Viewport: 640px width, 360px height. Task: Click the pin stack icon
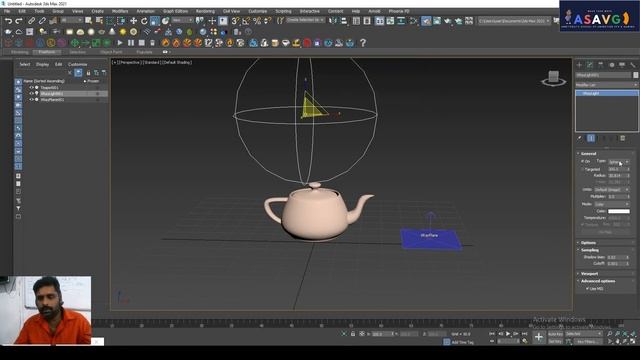tap(580, 138)
